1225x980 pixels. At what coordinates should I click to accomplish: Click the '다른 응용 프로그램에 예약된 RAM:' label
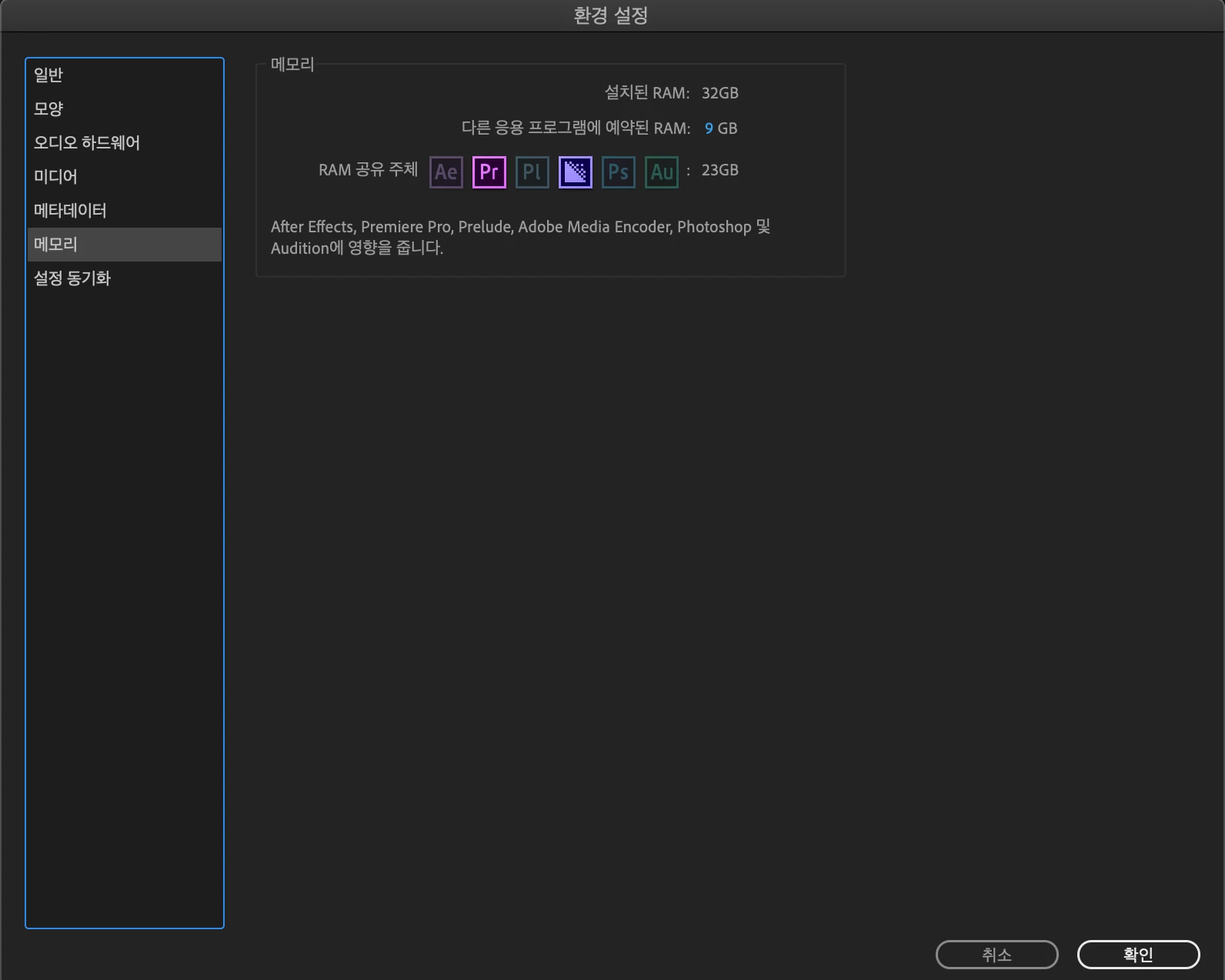(576, 128)
